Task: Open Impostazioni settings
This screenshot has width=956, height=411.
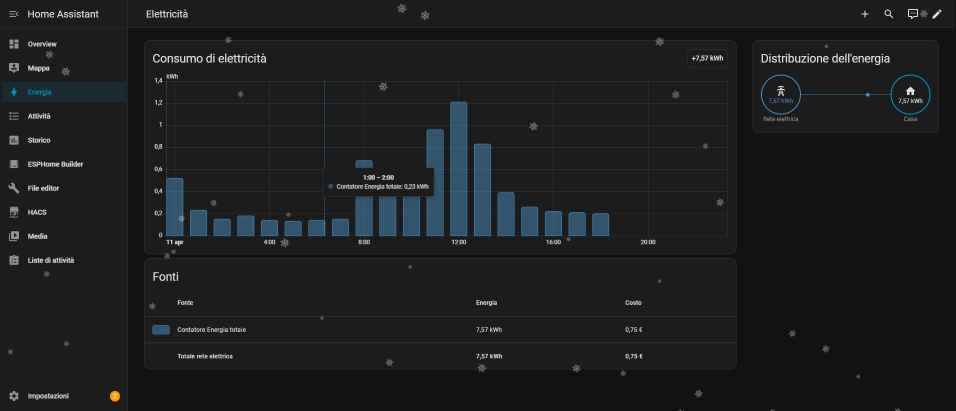Action: coord(48,396)
